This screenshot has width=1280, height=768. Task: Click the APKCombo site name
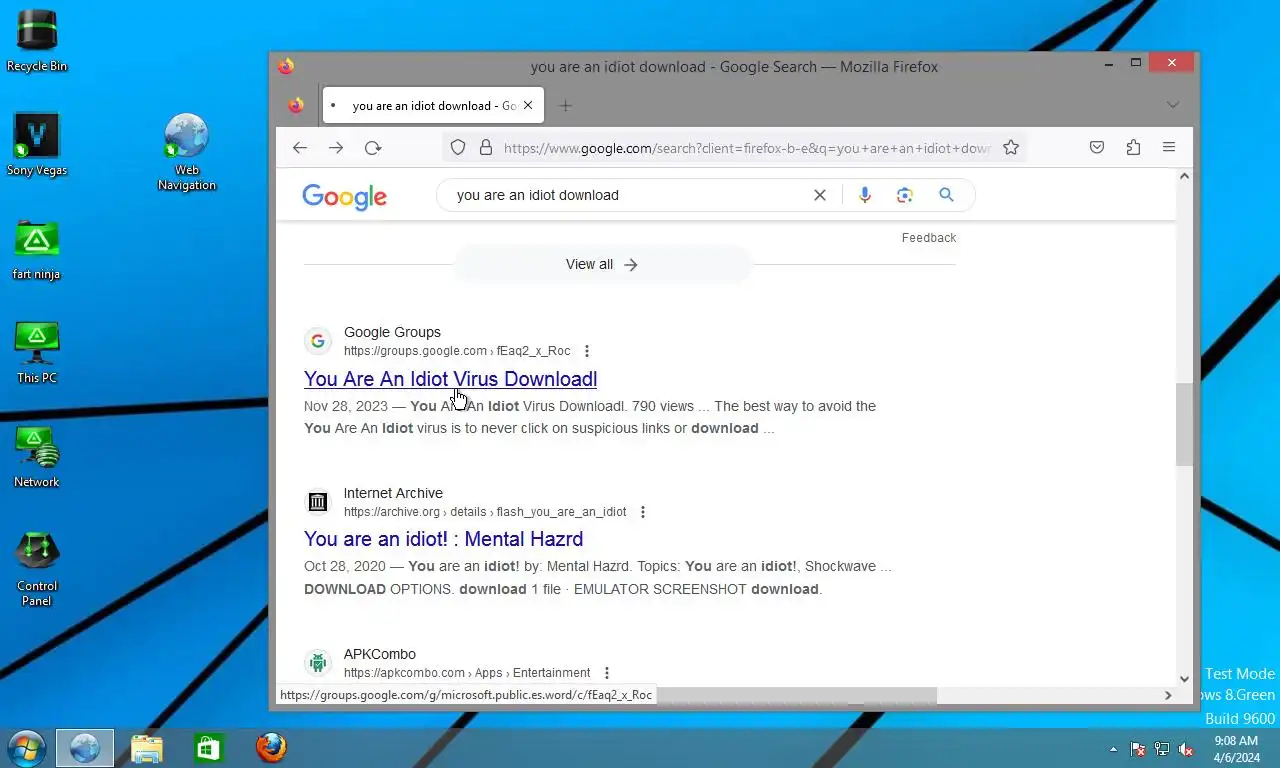[x=380, y=654]
